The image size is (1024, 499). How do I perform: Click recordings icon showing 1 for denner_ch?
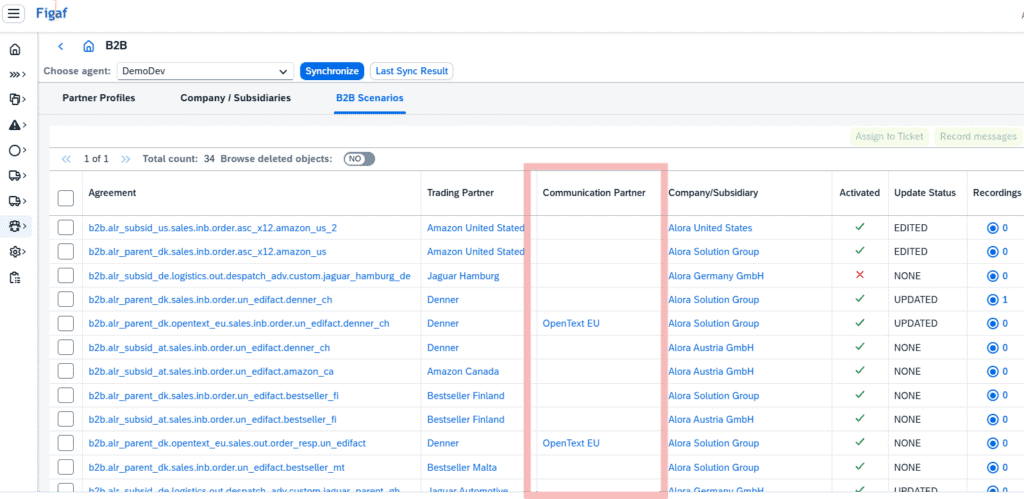[x=993, y=300]
